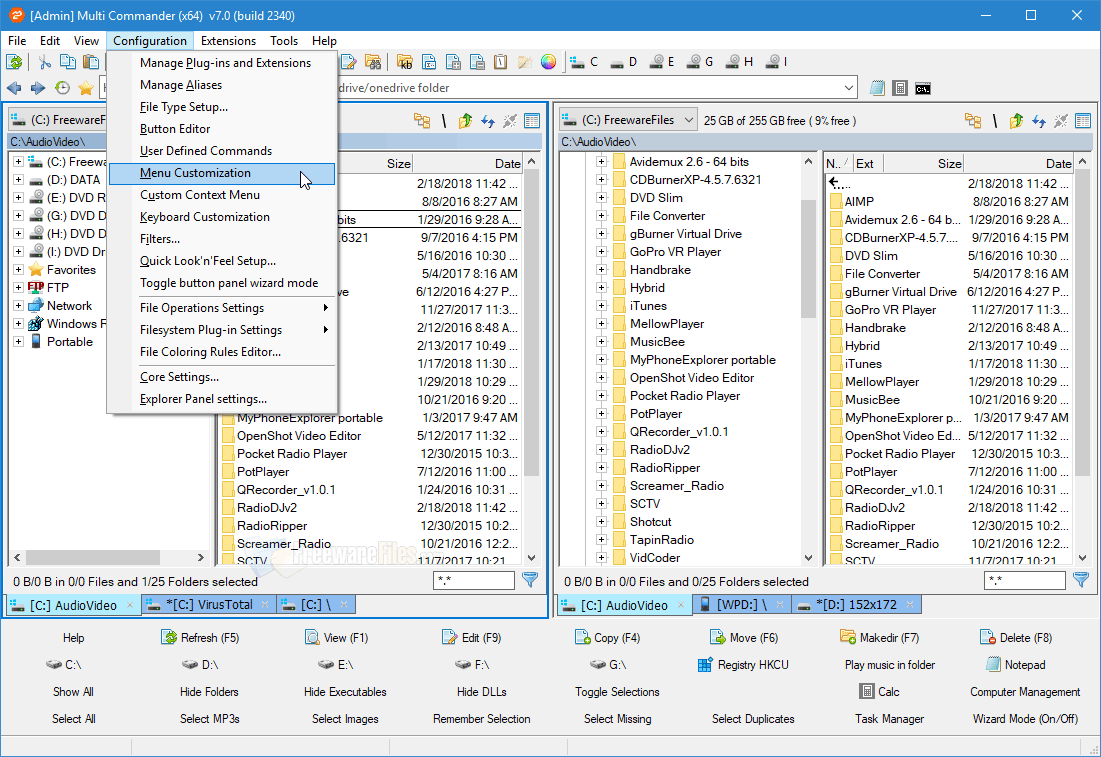
Task: Click the filter funnel icon in the right panel
Action: (x=1080, y=580)
